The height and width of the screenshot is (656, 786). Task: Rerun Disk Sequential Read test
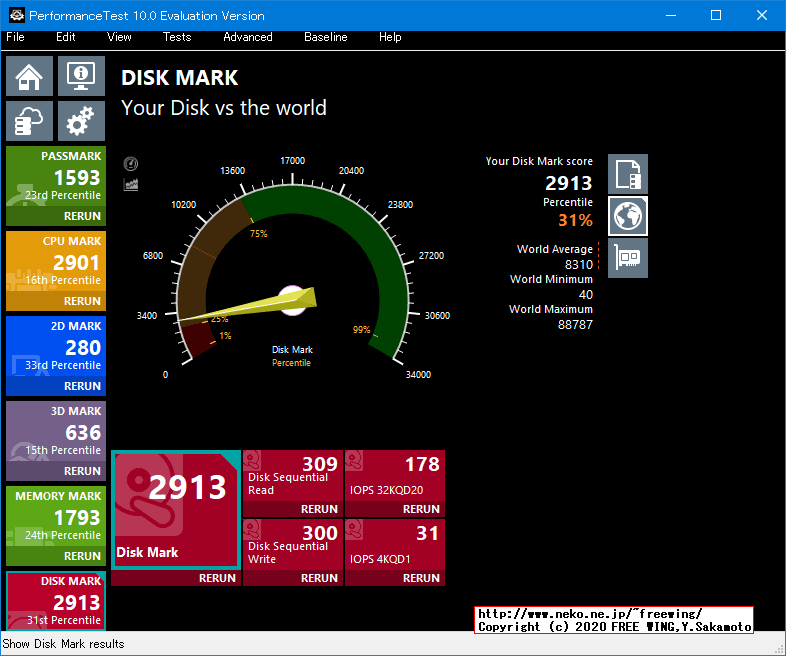[x=319, y=509]
